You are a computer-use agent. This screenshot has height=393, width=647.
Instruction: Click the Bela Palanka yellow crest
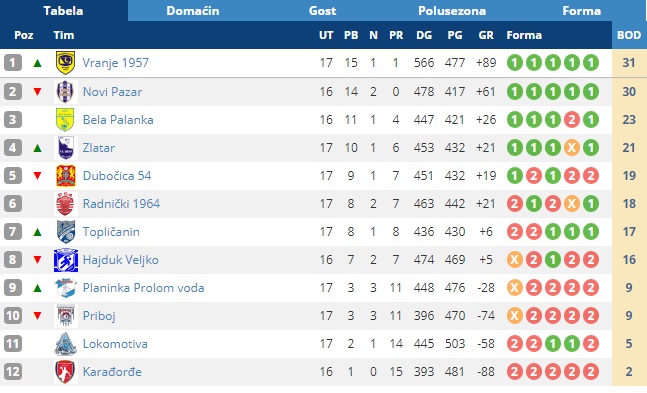coord(65,119)
